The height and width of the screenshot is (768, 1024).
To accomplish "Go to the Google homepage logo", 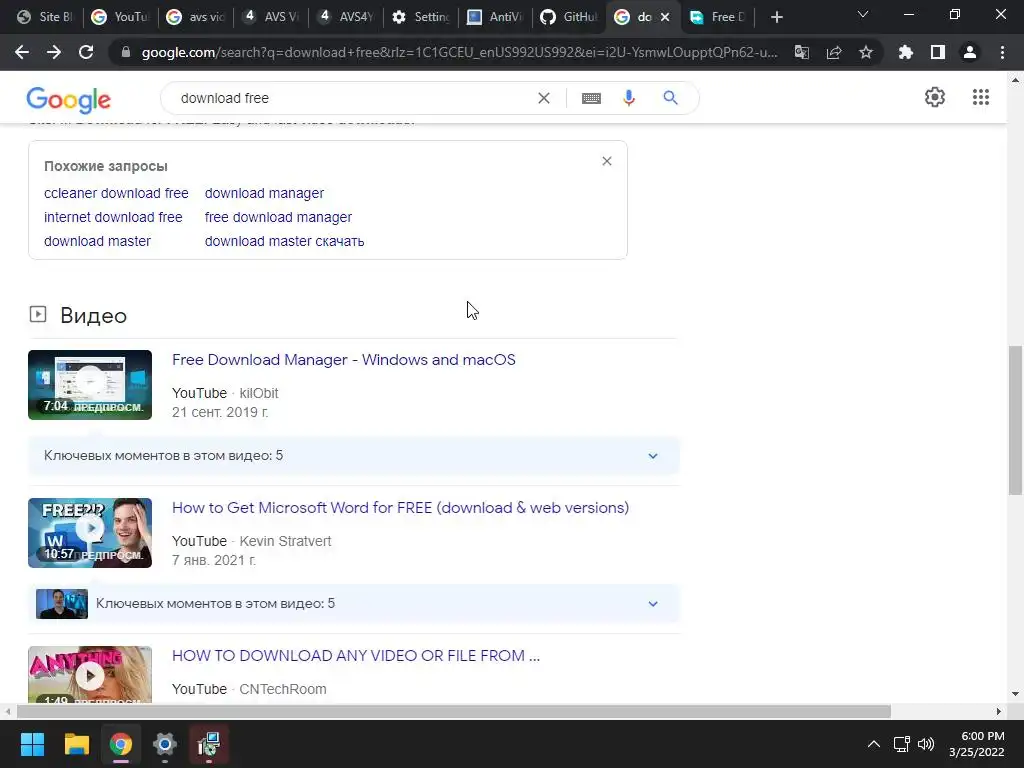I will coord(69,99).
